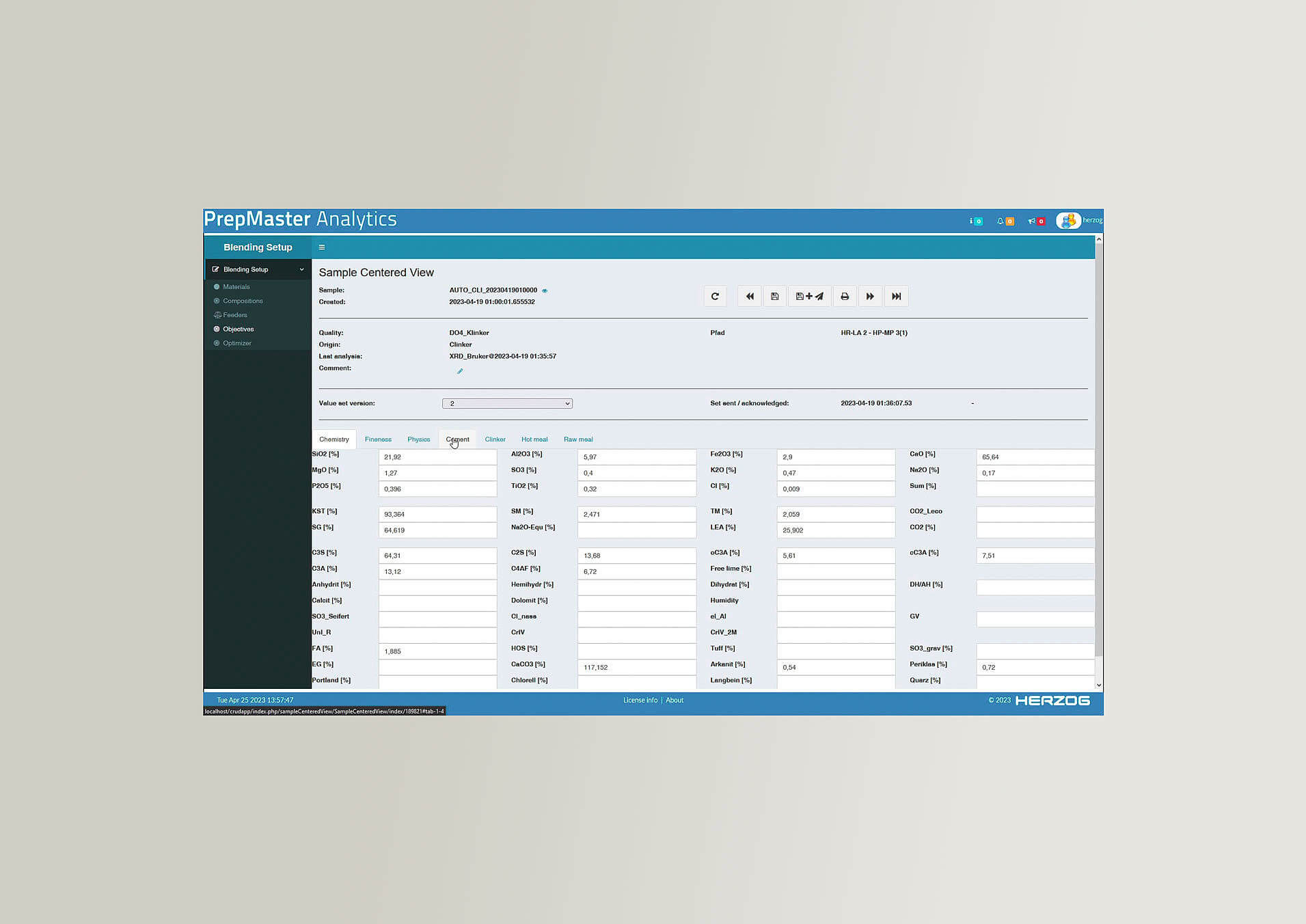
Task: Click the LEA value field
Action: [836, 530]
